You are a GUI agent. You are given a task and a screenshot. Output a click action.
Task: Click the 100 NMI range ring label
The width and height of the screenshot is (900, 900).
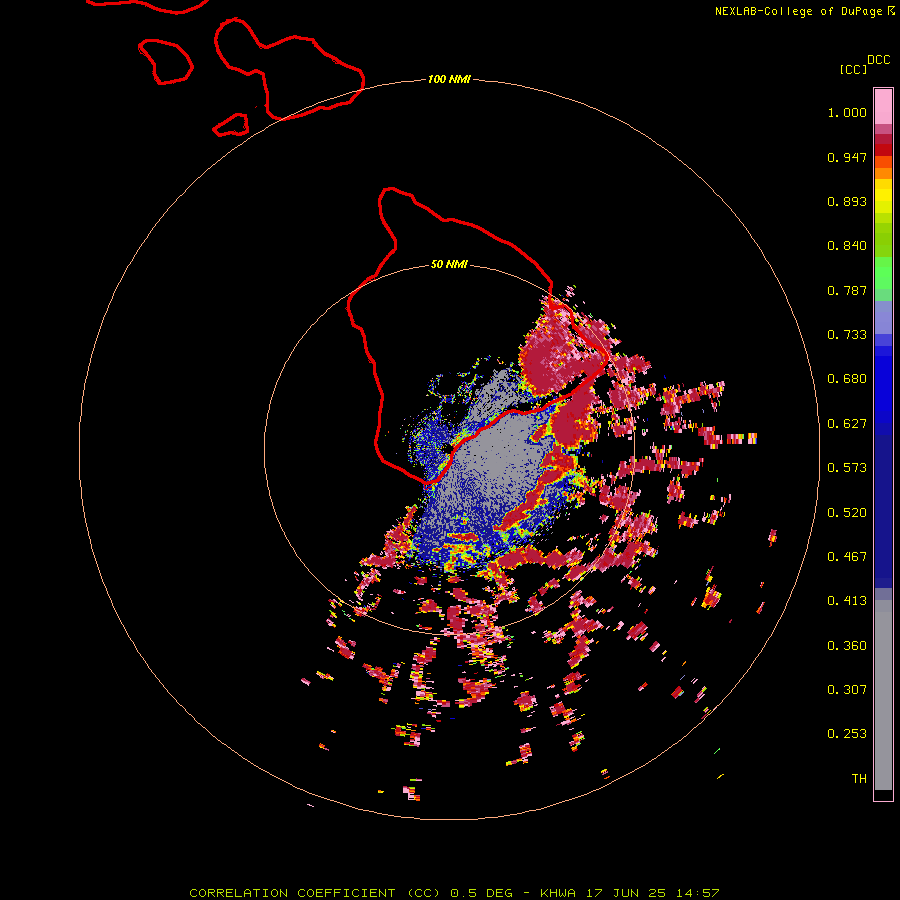pyautogui.click(x=449, y=79)
